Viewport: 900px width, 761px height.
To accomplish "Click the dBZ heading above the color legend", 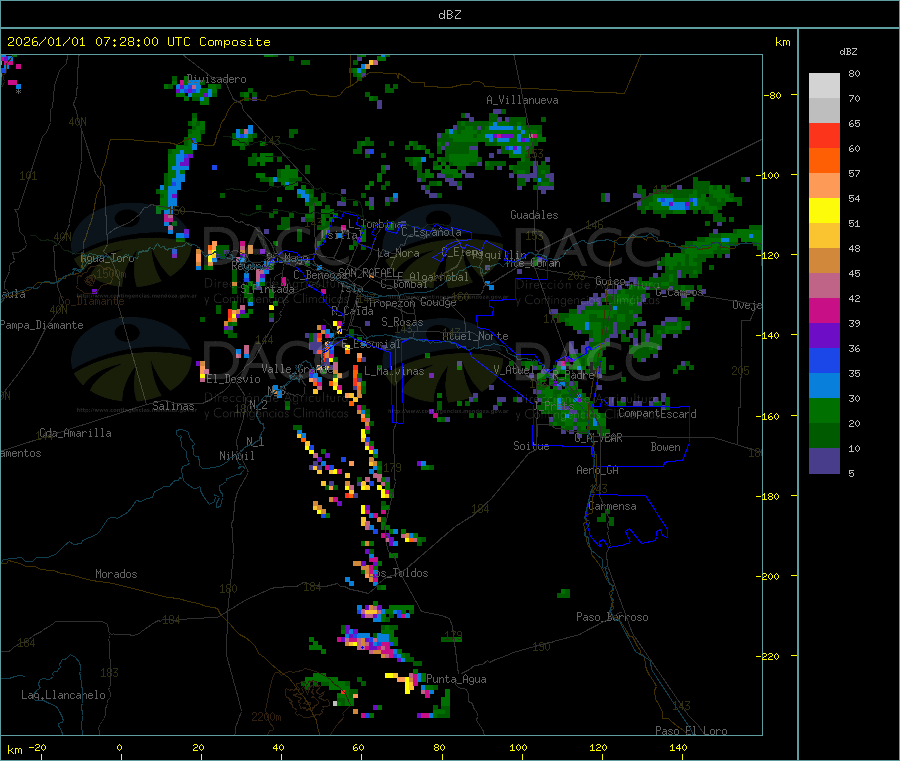I will (848, 52).
